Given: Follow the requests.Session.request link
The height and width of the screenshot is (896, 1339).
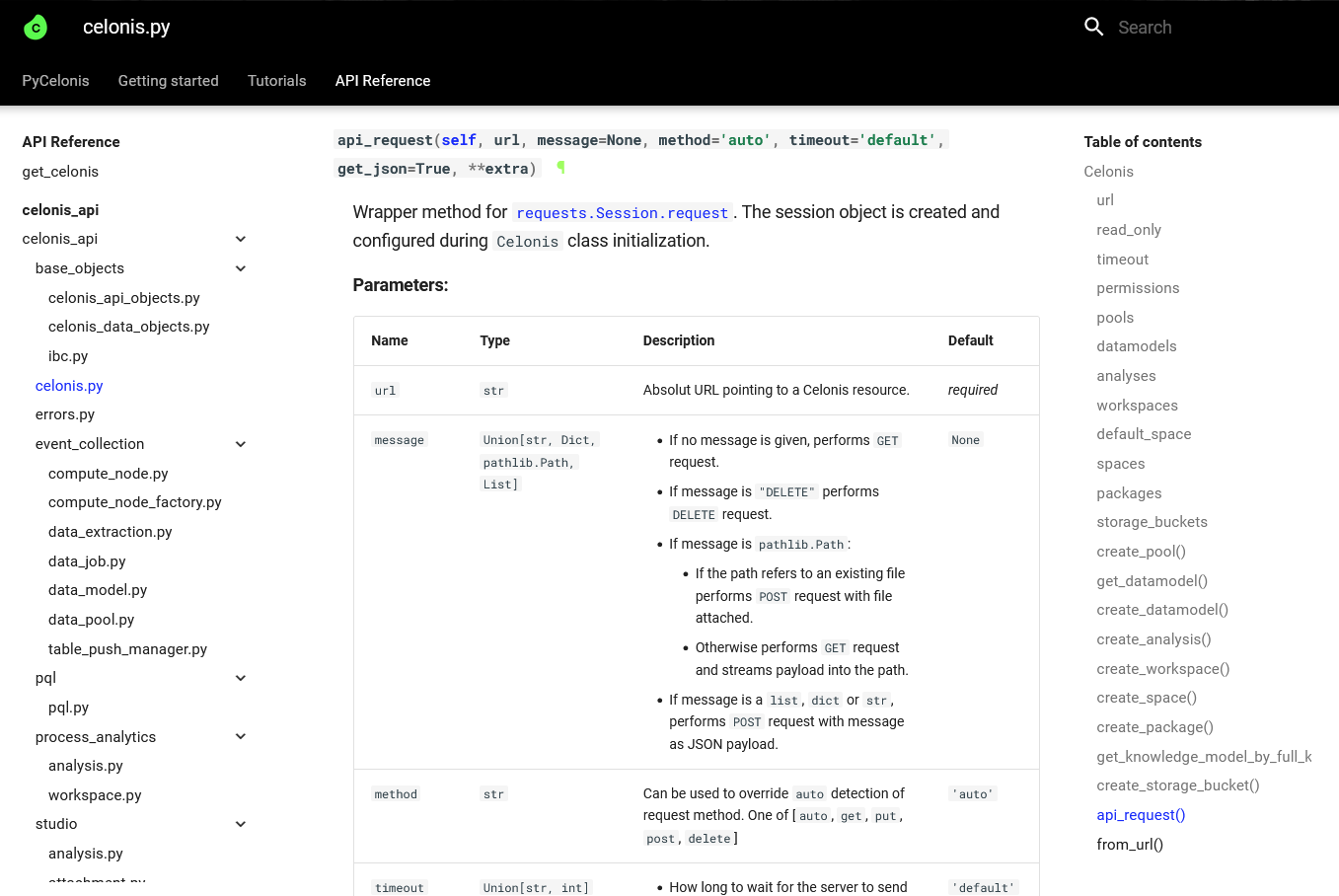Looking at the screenshot, I should [x=623, y=213].
